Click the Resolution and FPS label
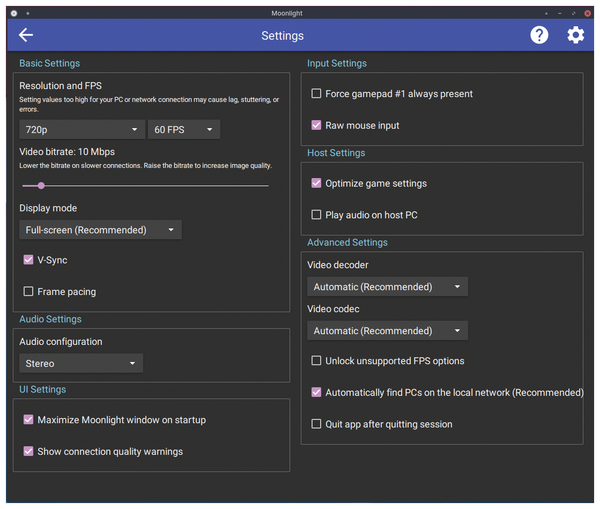 click(60, 85)
